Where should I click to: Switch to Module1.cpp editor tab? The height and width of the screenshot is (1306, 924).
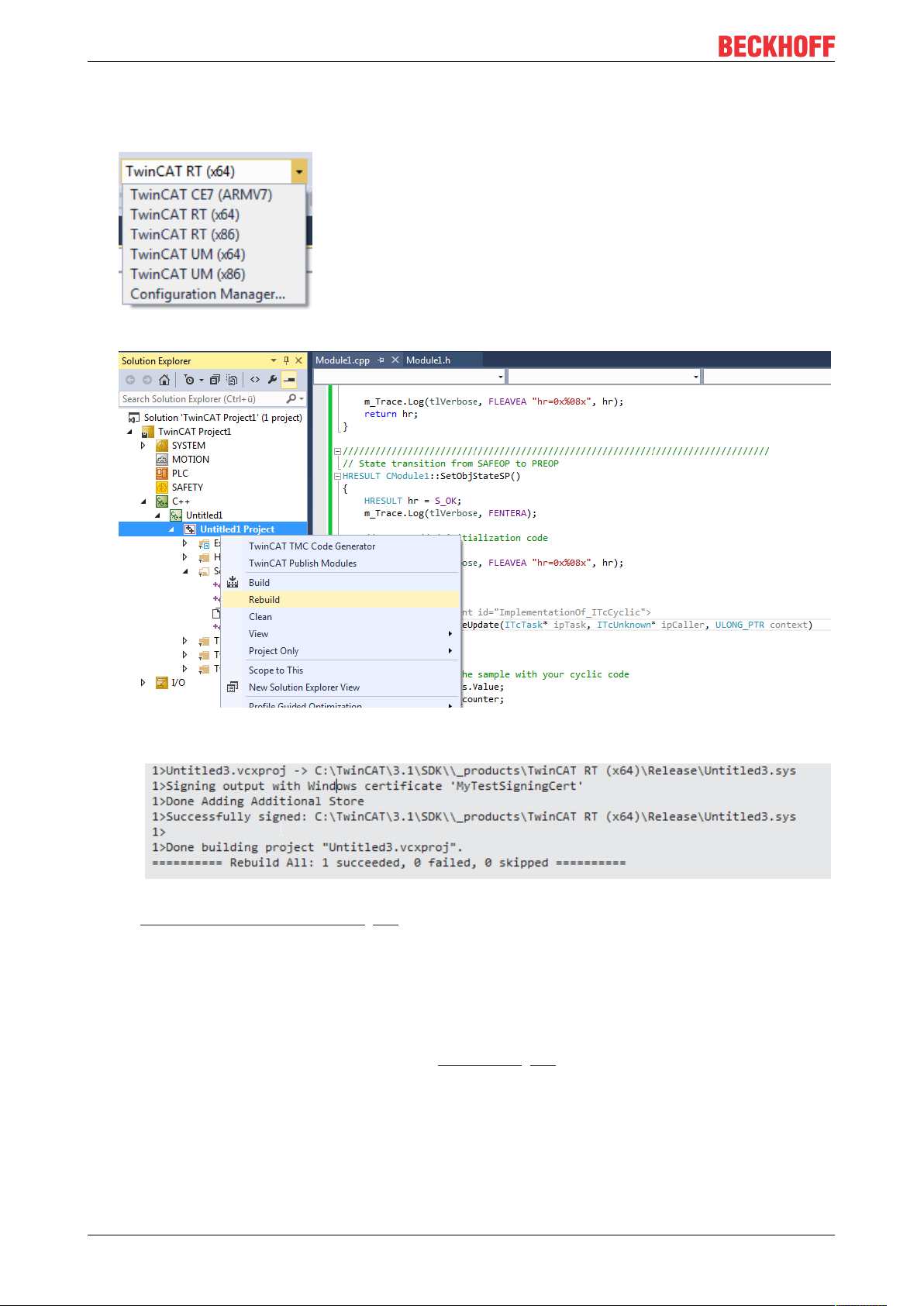click(343, 360)
